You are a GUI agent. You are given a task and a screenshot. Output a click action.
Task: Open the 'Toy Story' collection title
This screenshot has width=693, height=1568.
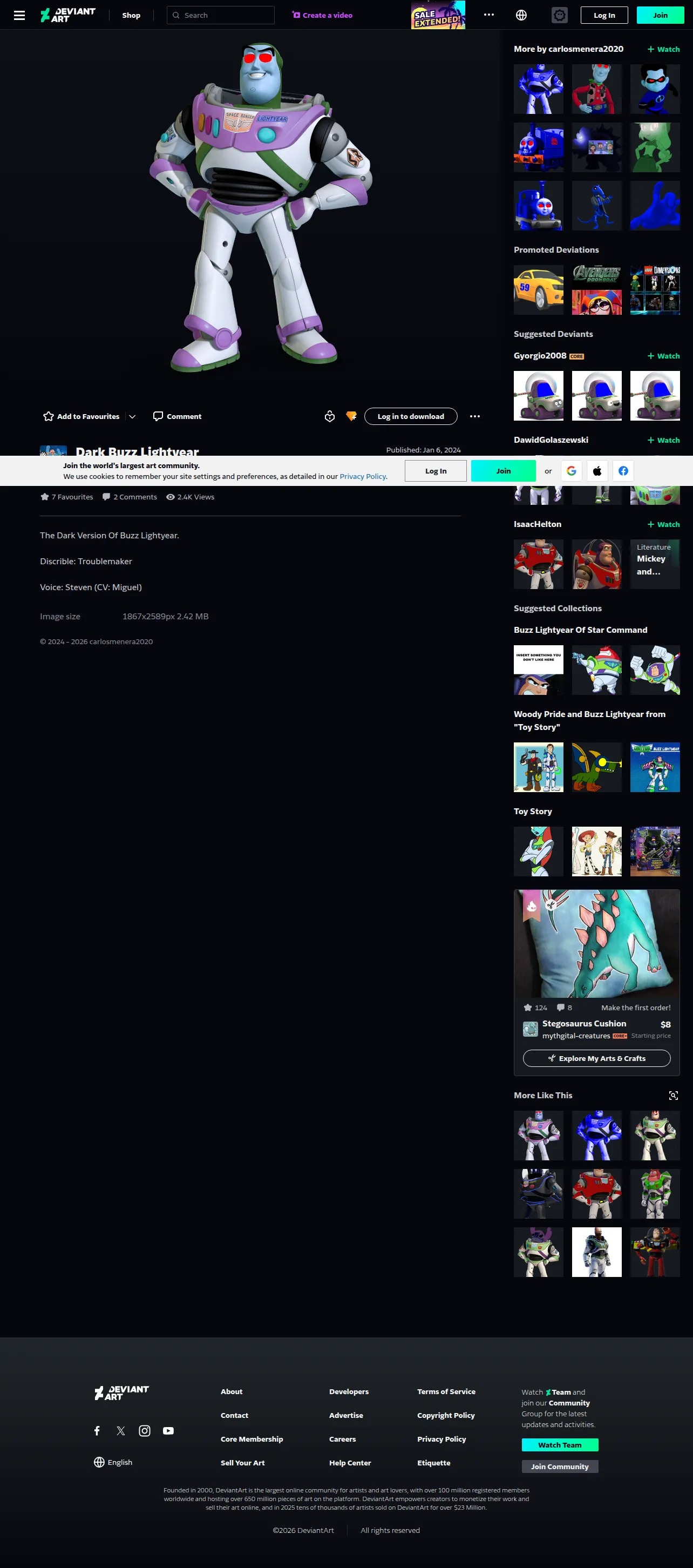coord(533,812)
